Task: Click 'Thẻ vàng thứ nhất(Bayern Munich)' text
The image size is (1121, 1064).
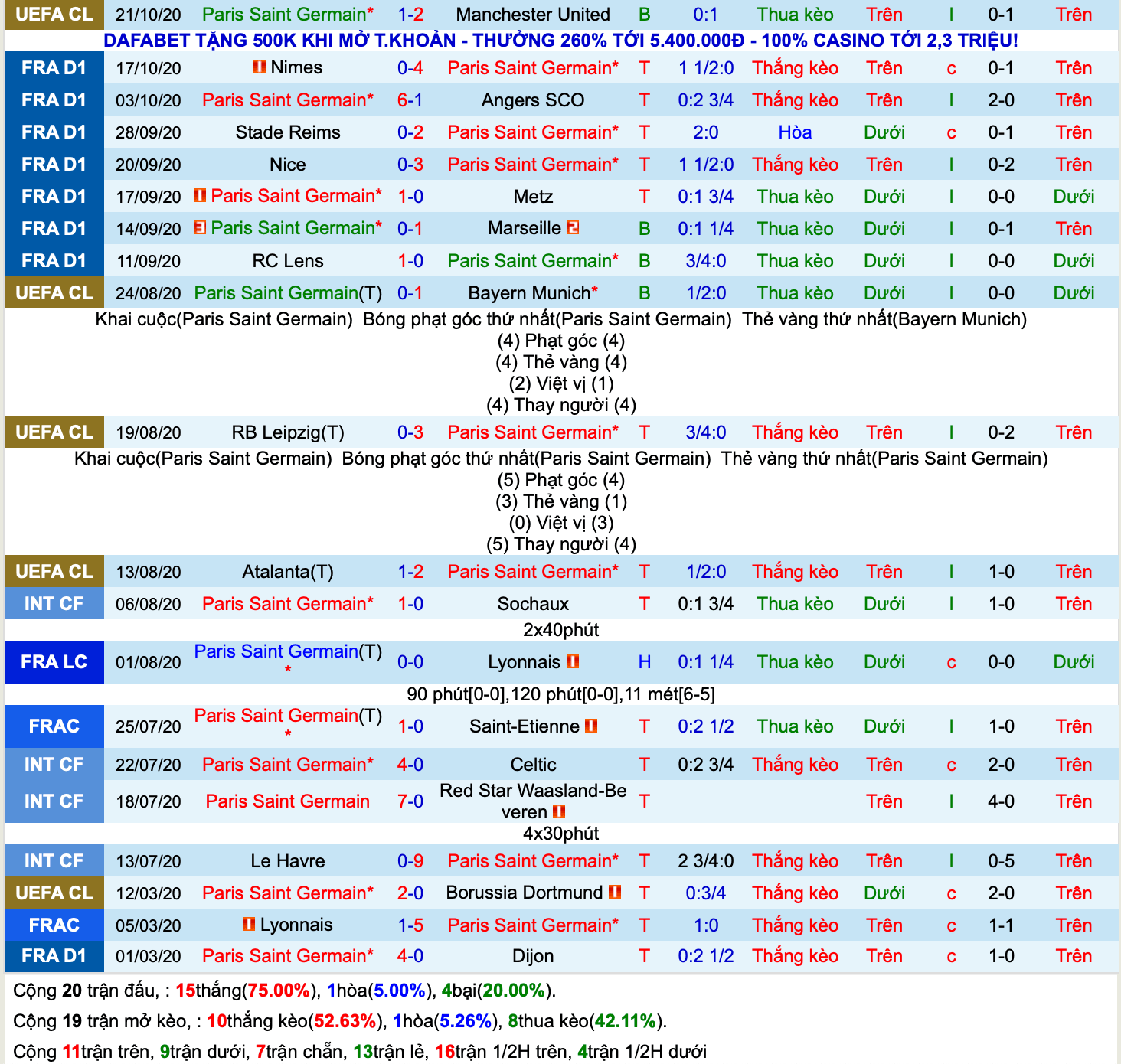Action: pos(884,319)
